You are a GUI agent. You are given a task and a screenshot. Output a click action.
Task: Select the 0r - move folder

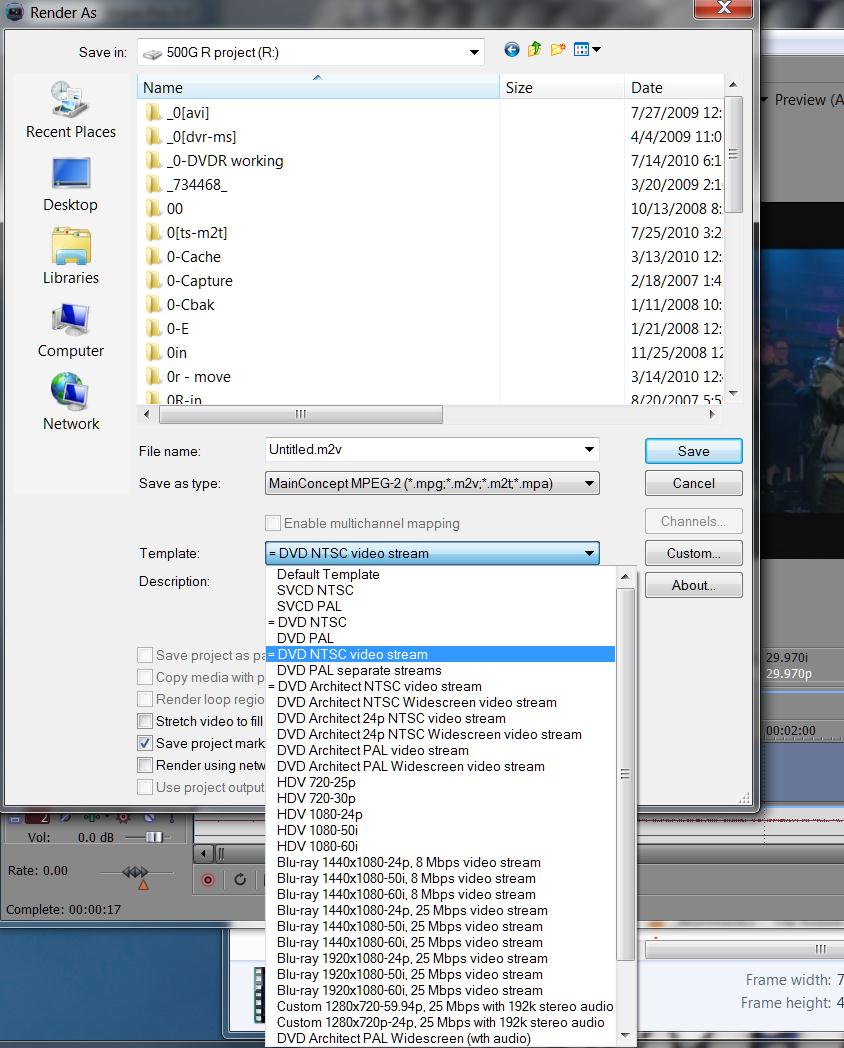(x=198, y=377)
